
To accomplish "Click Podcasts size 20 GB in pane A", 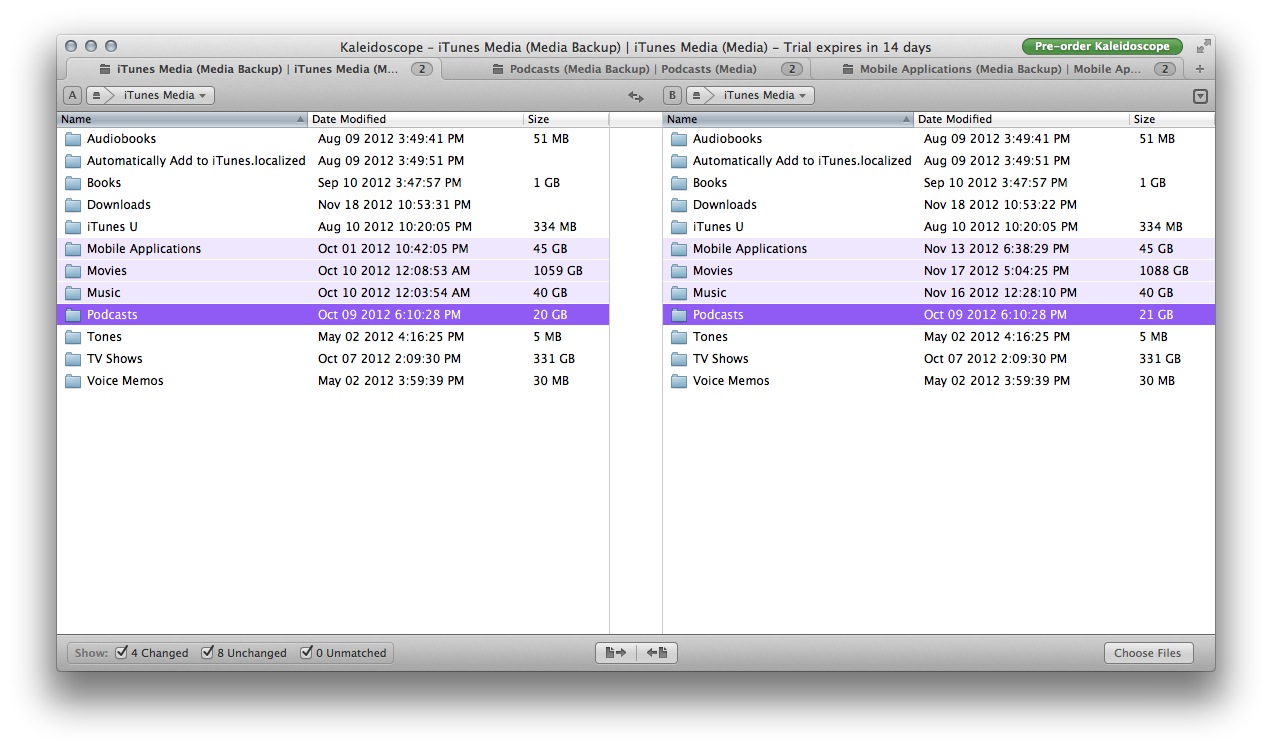I will pyautogui.click(x=550, y=315).
